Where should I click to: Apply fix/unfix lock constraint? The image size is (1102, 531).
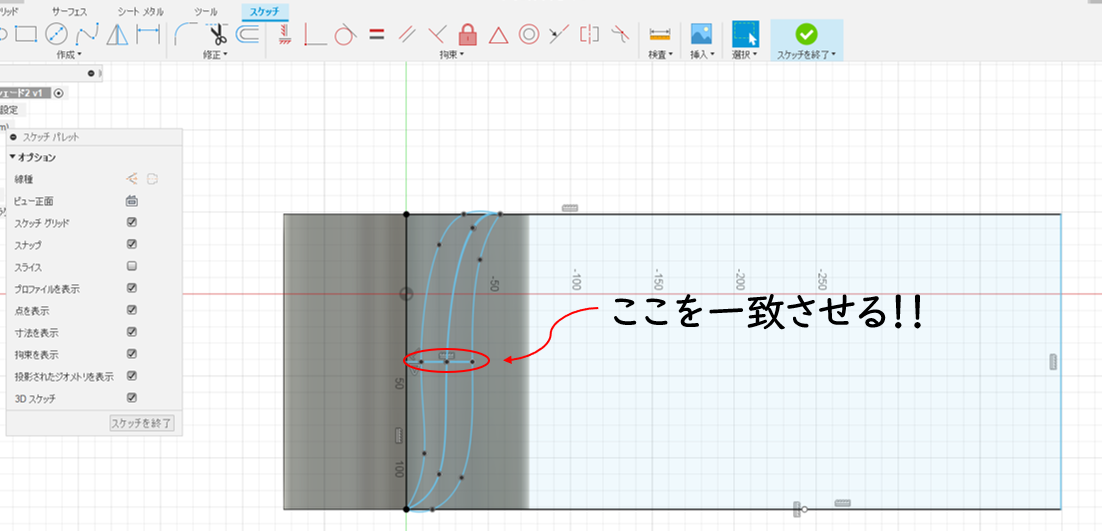click(x=467, y=34)
